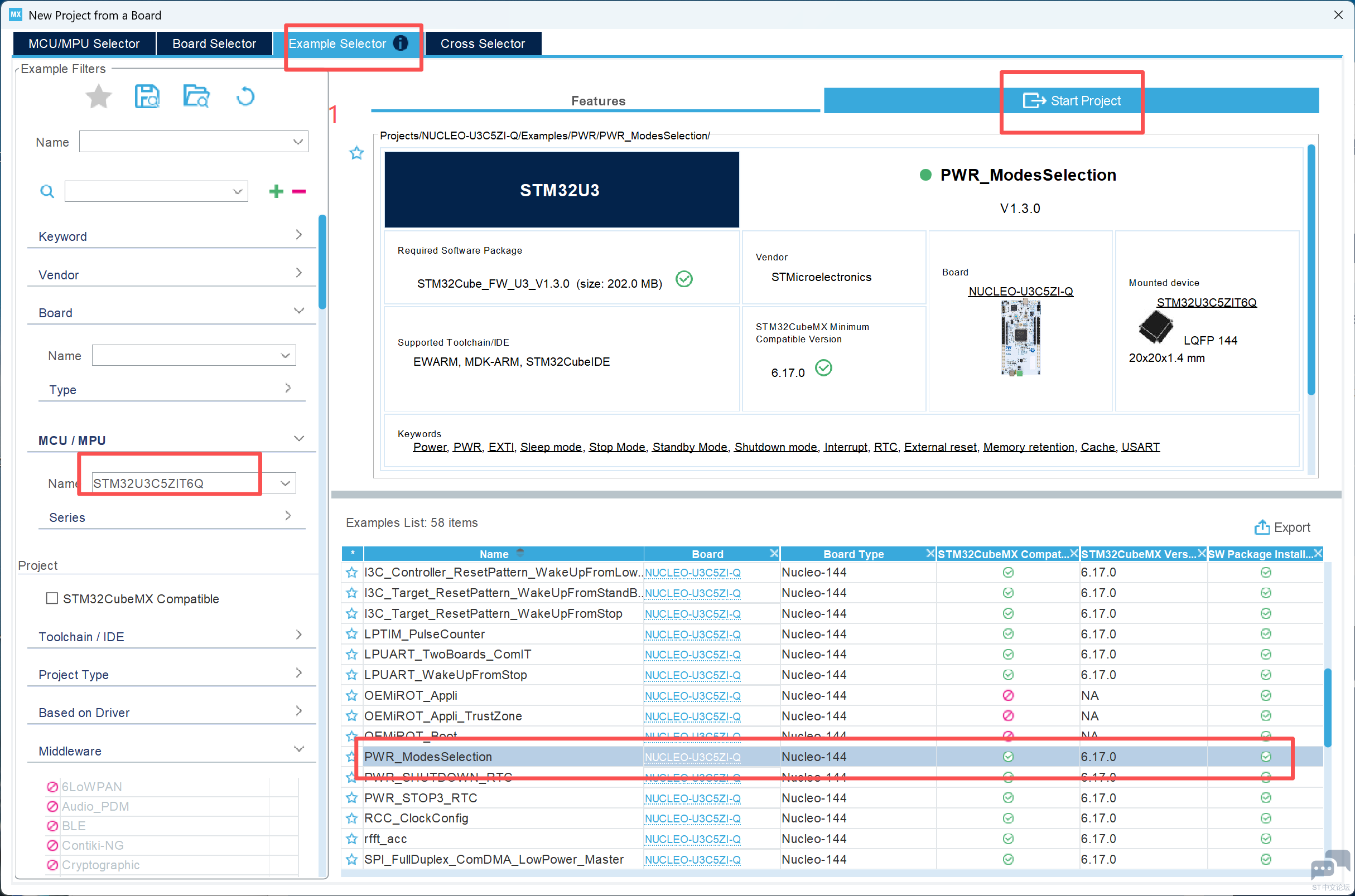
Task: Click the Sleep mode keyword link
Action: [x=551, y=447]
